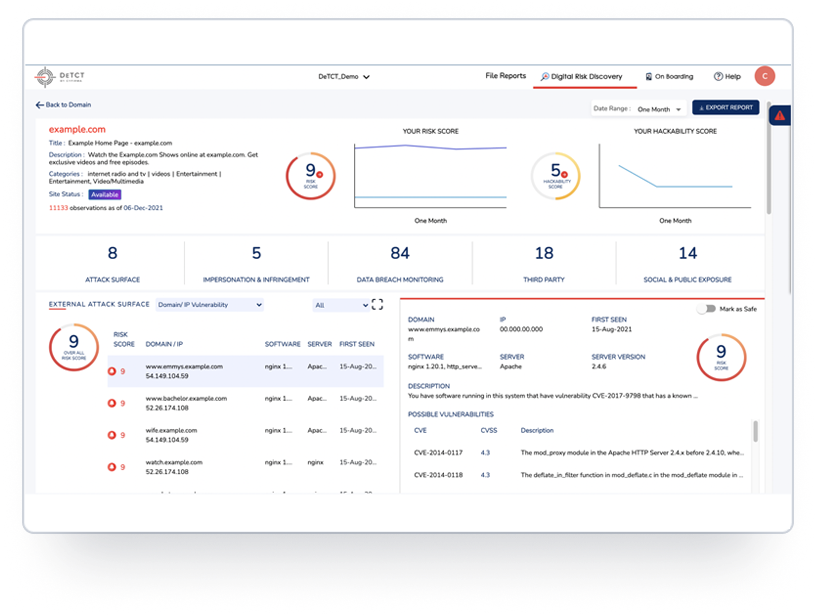Switch to Digital Risk Discovery tab
816x616 pixels.
(585, 77)
